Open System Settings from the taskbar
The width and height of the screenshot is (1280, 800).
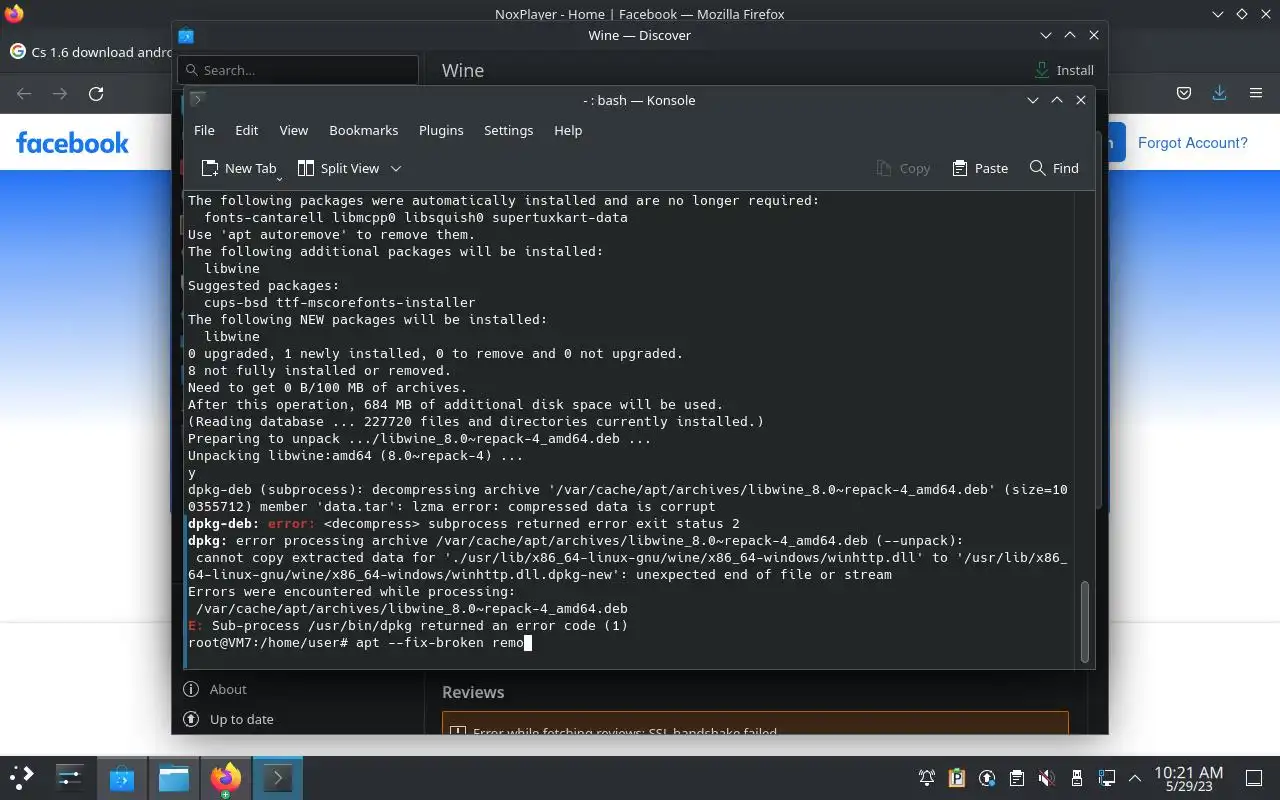[x=70, y=777]
